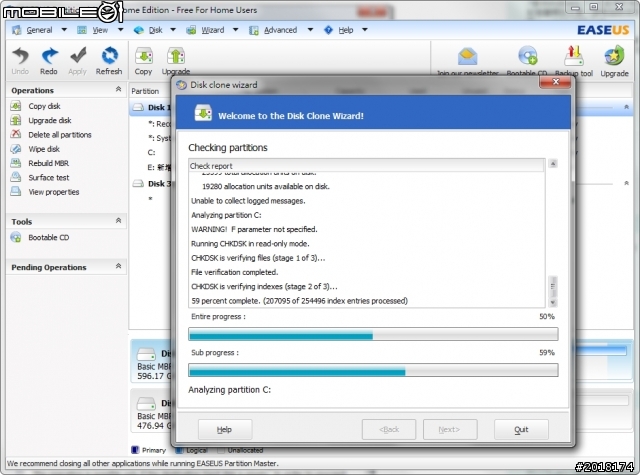640x475 pixels.
Task: Click the Entire progress bar
Action: (x=373, y=334)
